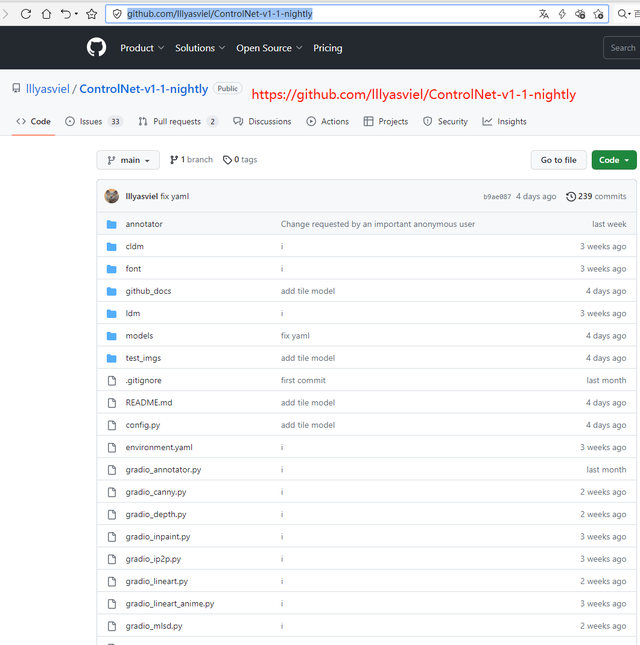Expand the Open Source menu
The image size is (640, 645).
click(269, 48)
